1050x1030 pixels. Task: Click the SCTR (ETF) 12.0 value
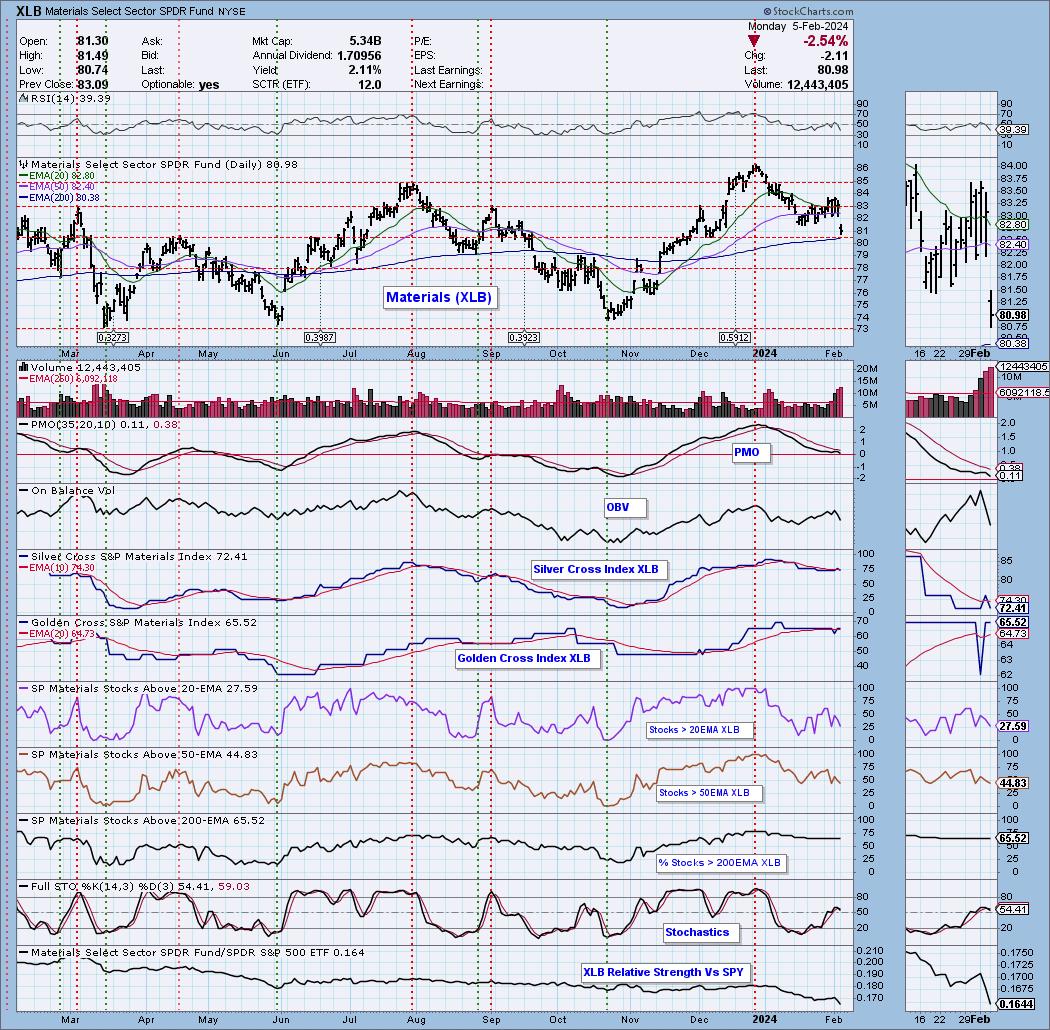[x=370, y=84]
